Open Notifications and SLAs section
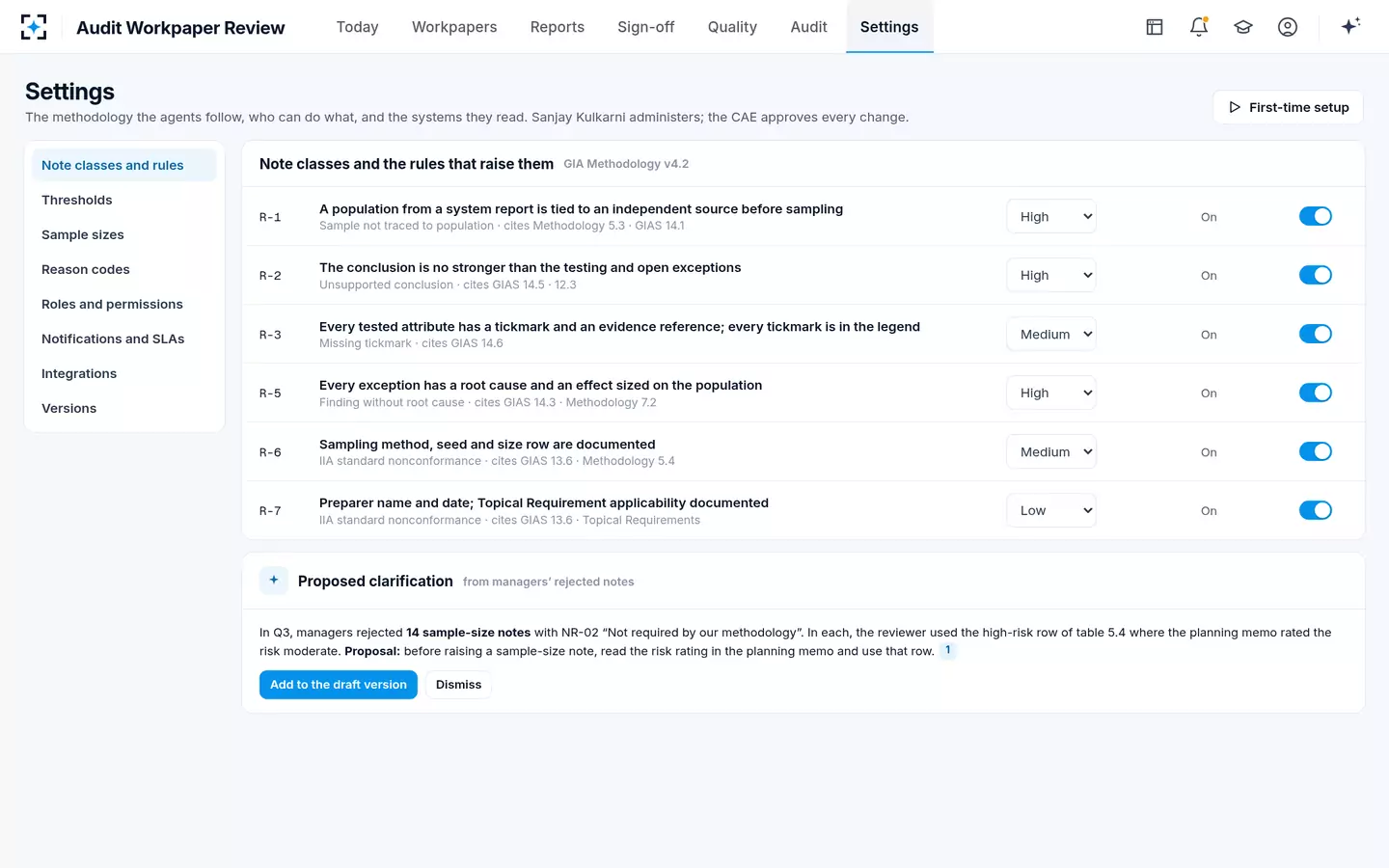The height and width of the screenshot is (868, 1389). pos(124,339)
